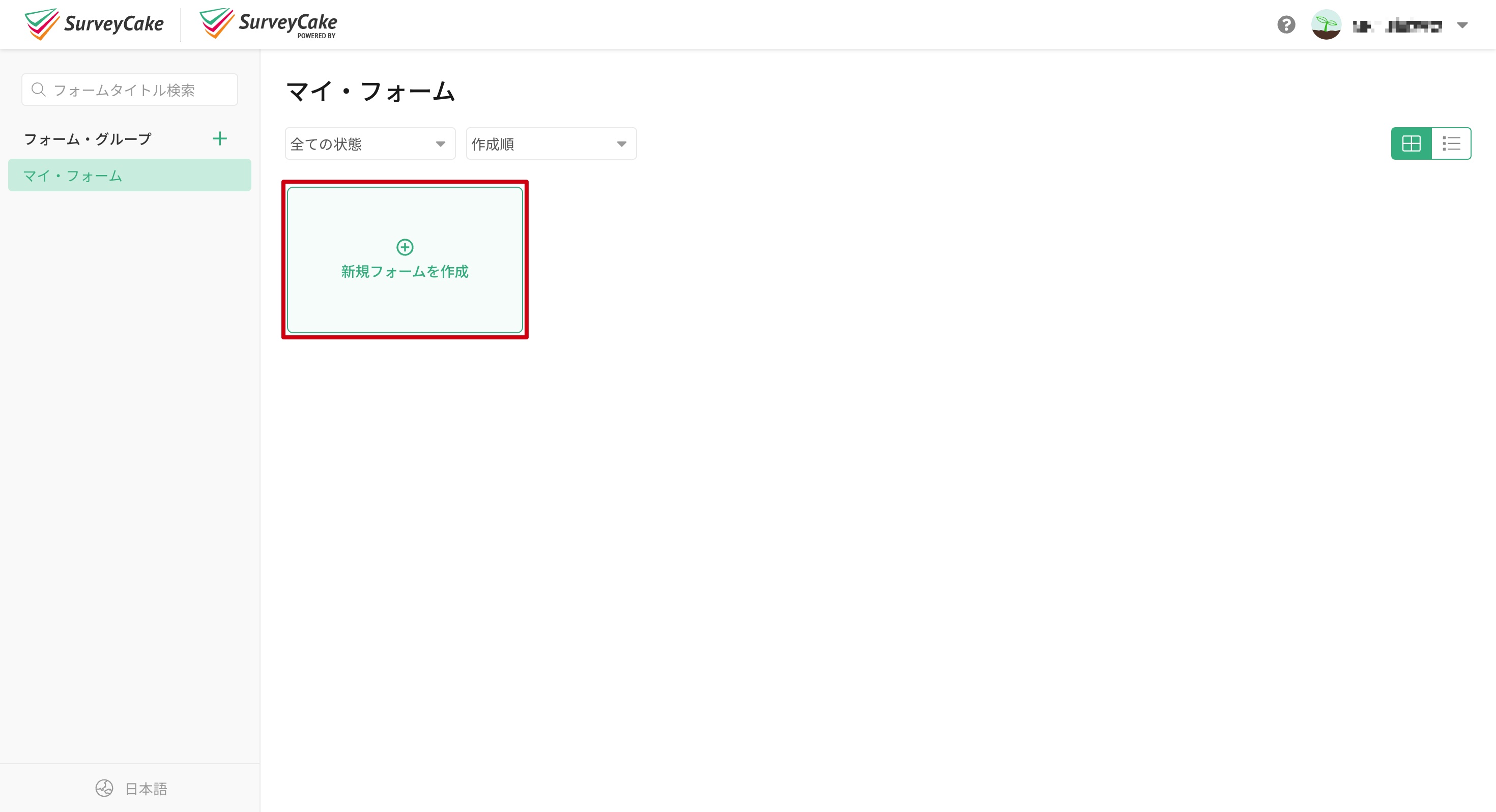Click the sprout user avatar
This screenshot has height=812, width=1496.
1326,24
